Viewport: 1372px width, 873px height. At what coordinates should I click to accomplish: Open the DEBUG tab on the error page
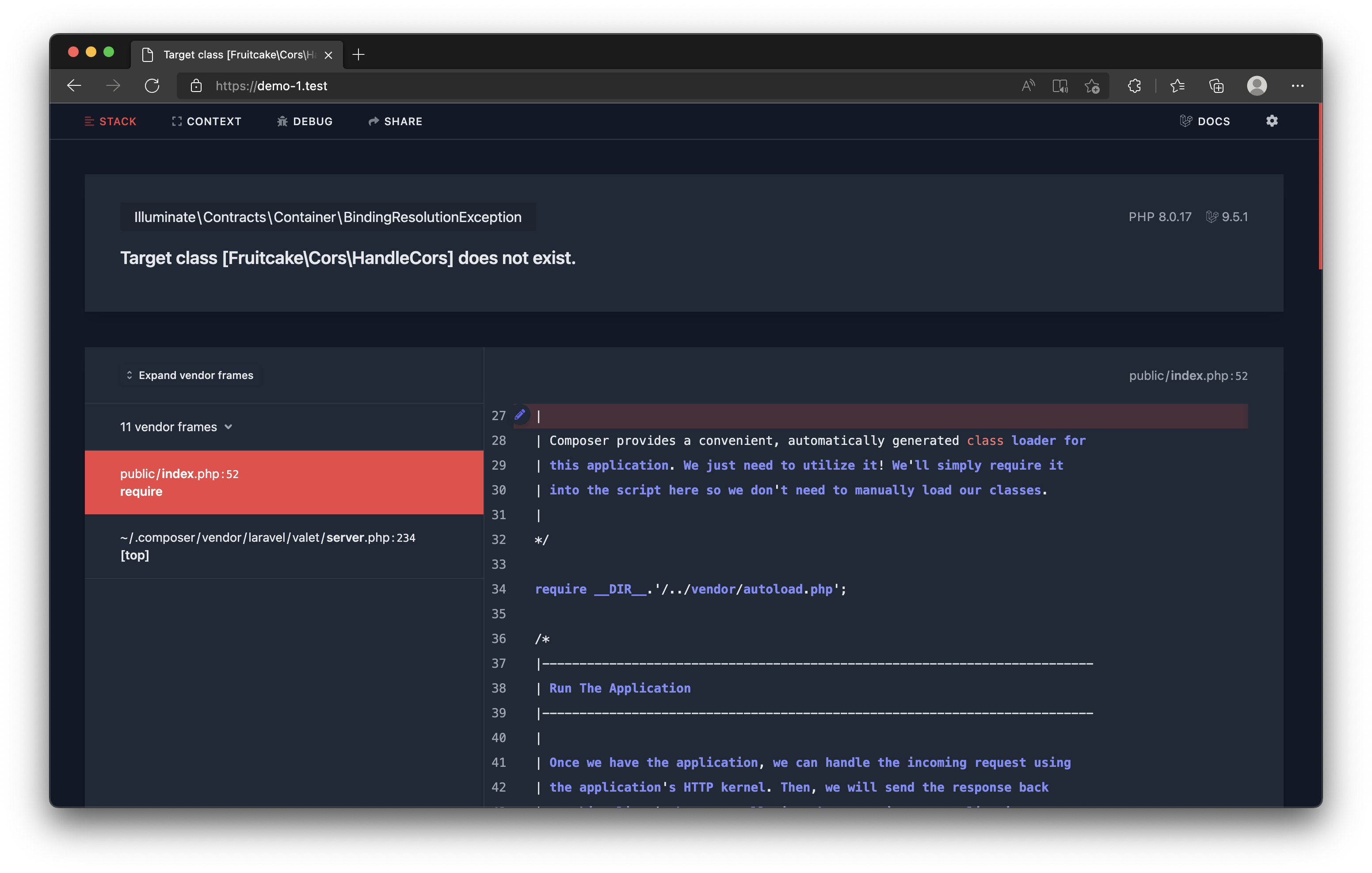[x=304, y=121]
